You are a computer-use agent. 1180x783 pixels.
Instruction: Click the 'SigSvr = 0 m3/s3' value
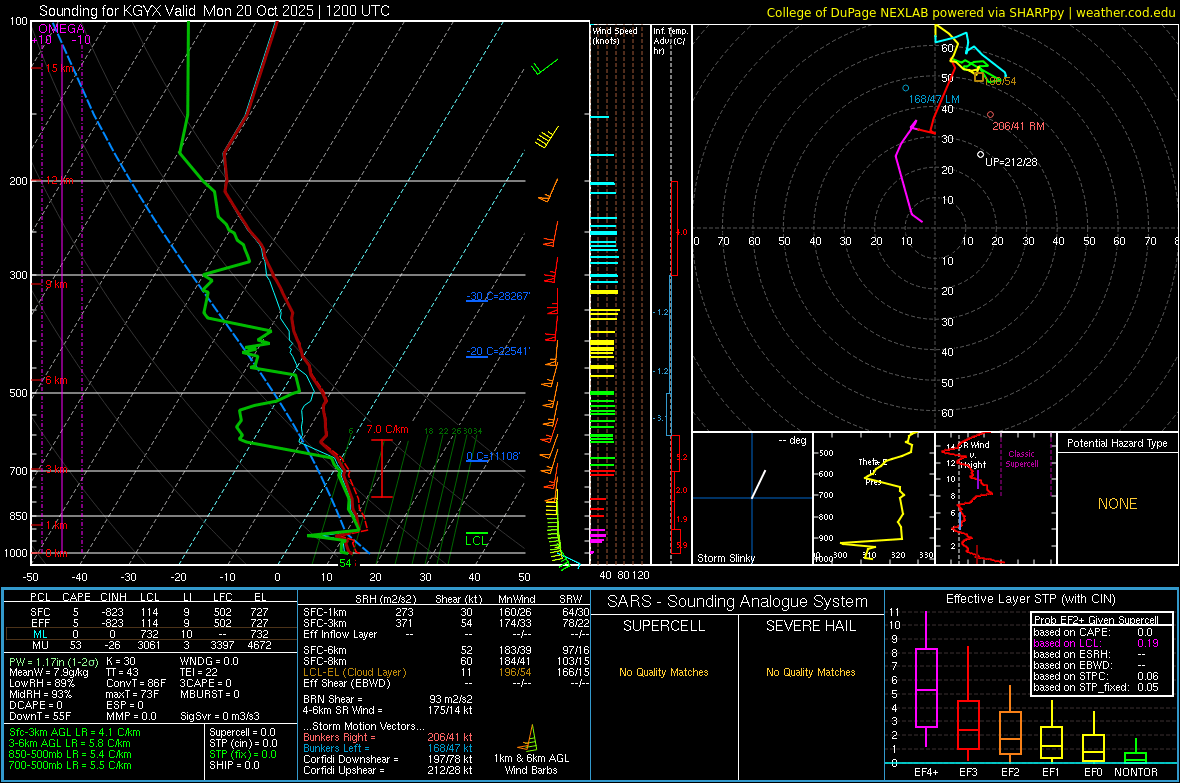pos(220,716)
